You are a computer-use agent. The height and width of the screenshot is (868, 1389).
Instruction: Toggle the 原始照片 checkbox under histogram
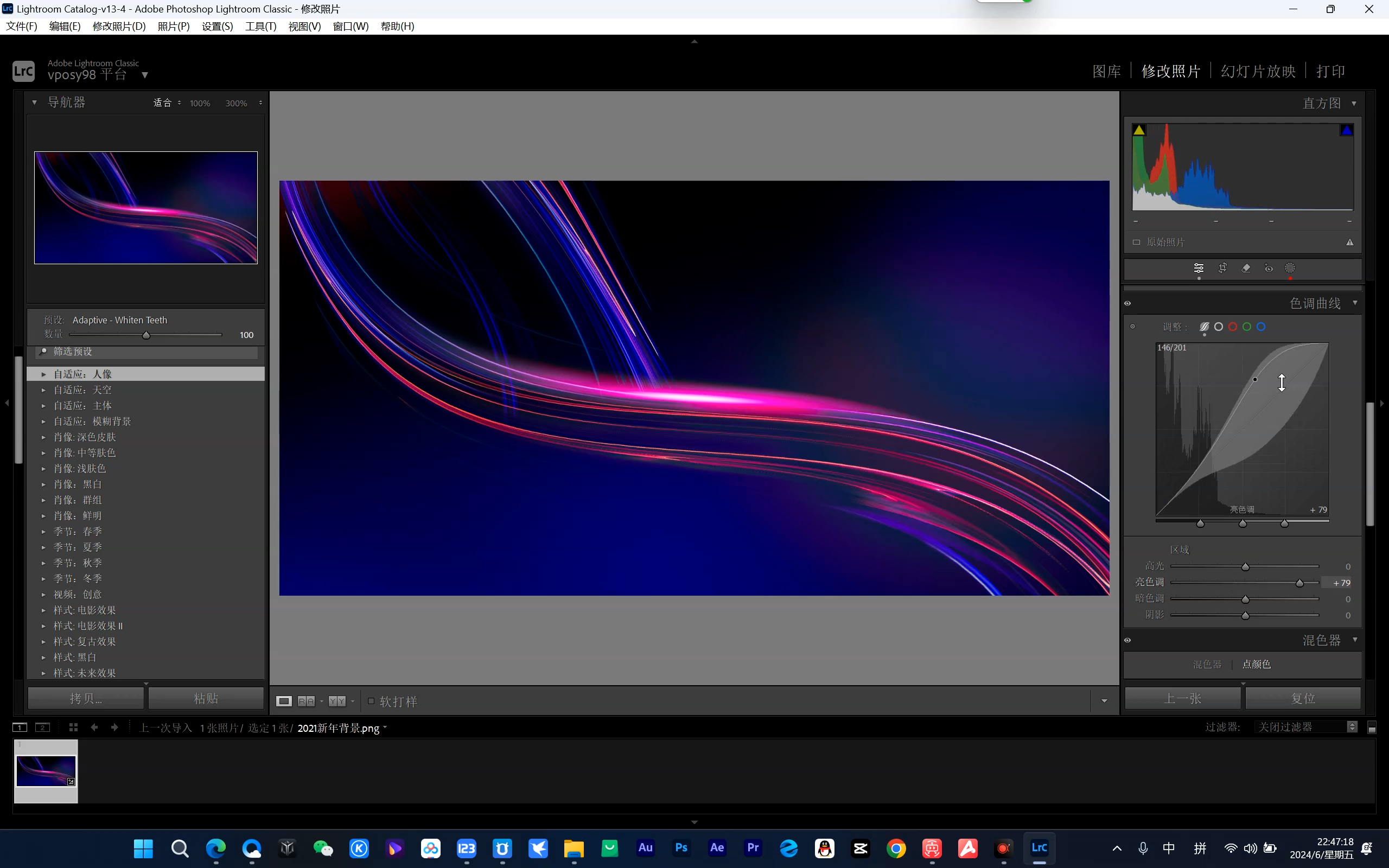[1137, 242]
